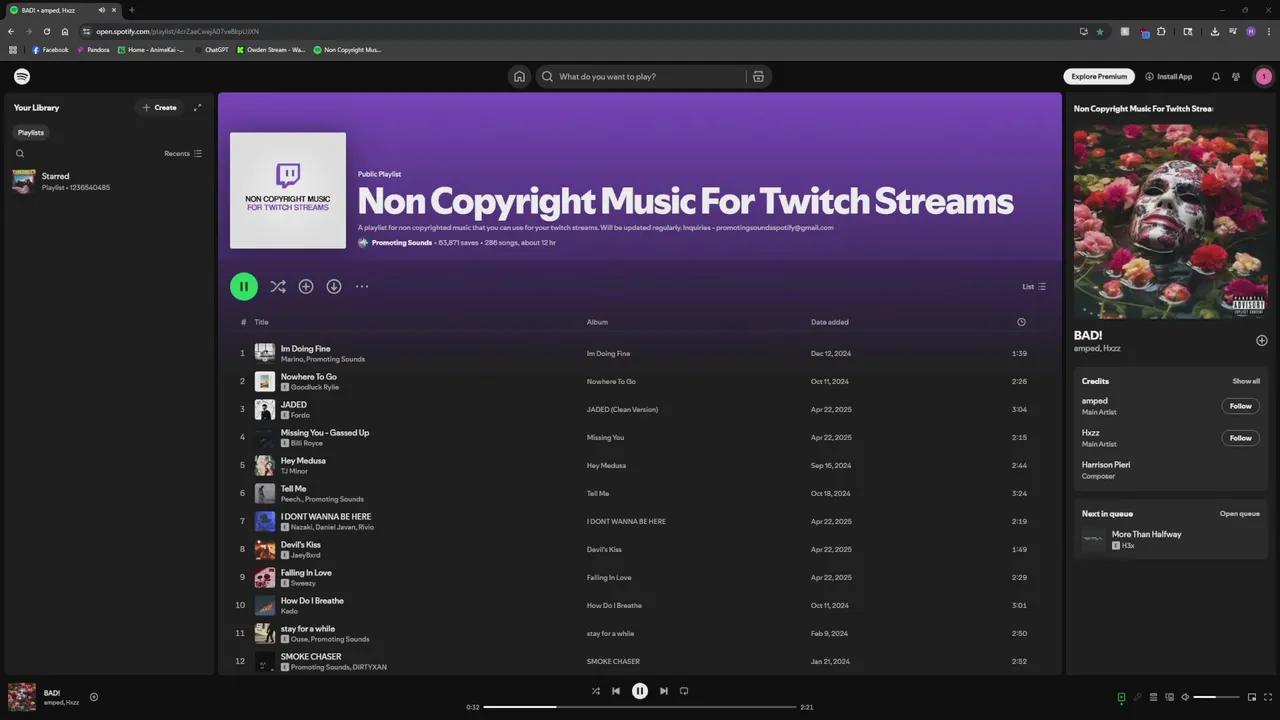Screen dimensions: 1280x720
Task: Open Recents sort dropdown in library
Action: pos(183,153)
